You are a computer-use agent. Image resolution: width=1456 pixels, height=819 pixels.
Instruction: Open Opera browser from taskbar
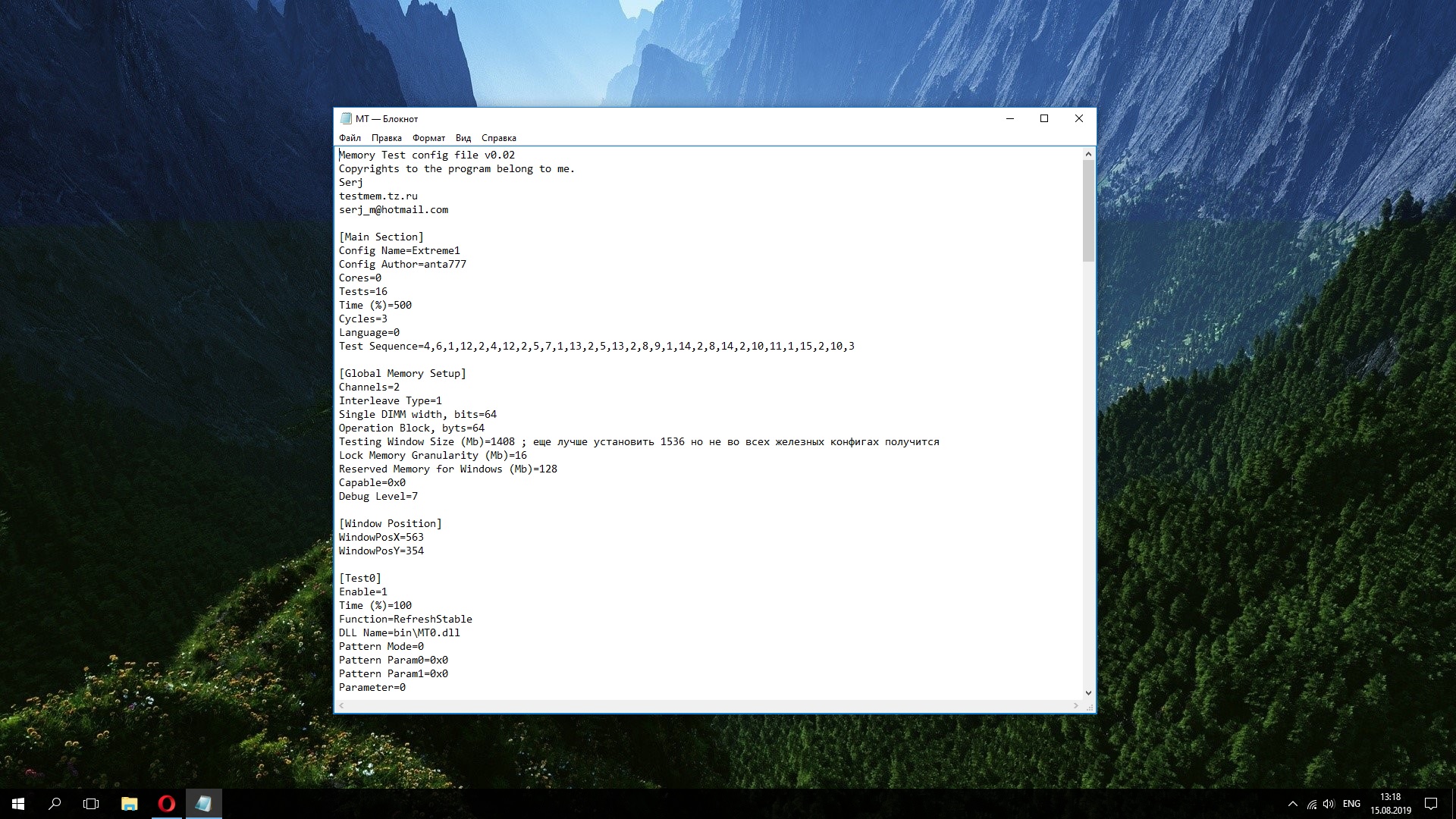coord(166,804)
